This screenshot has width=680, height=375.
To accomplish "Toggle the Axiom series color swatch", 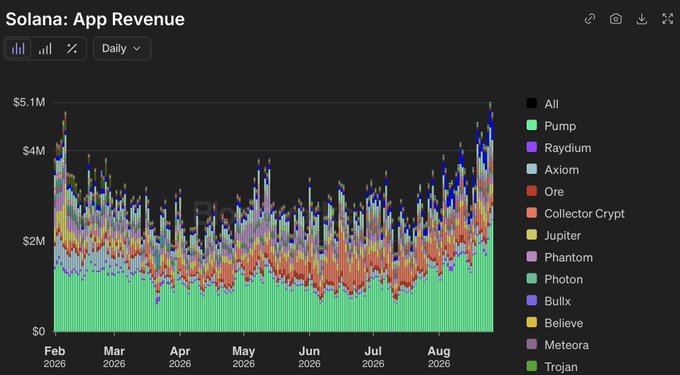I will 532,170.
